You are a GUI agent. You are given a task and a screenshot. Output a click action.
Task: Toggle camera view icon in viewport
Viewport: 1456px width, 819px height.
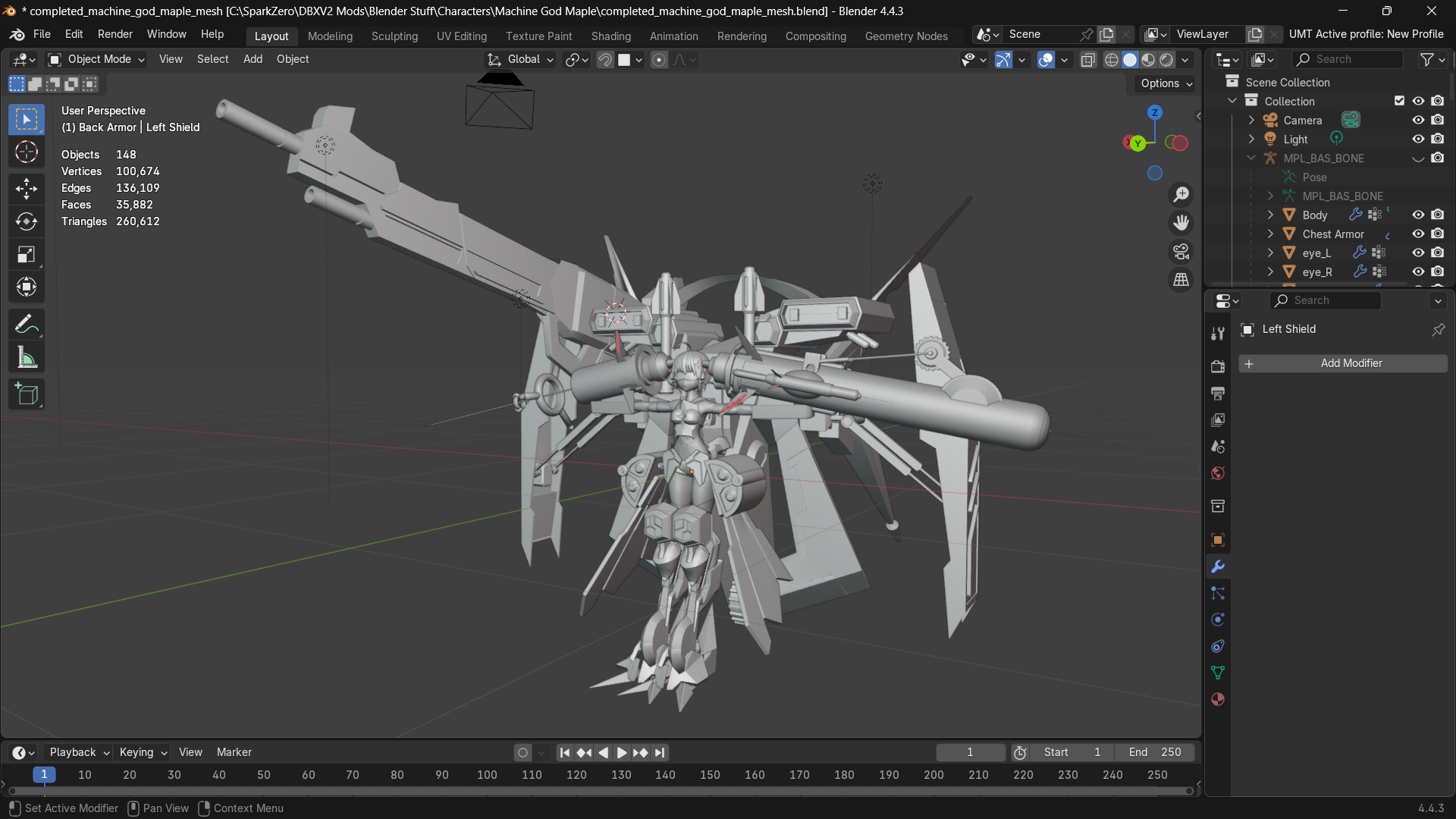pyautogui.click(x=1181, y=252)
